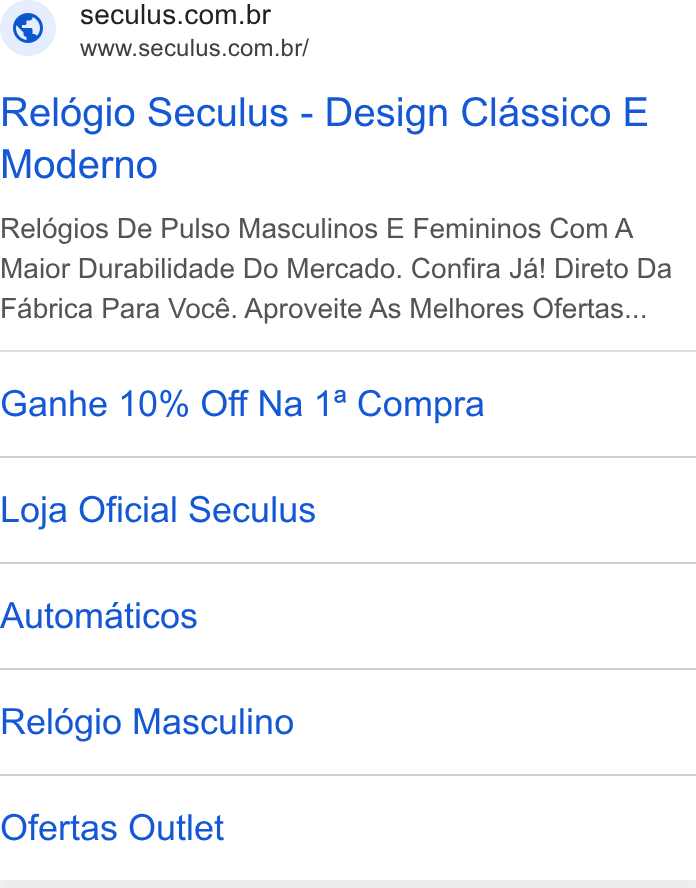Click the www.seculus.com.br/ URL text
Viewport: 696px width, 888px height.
pos(194,49)
